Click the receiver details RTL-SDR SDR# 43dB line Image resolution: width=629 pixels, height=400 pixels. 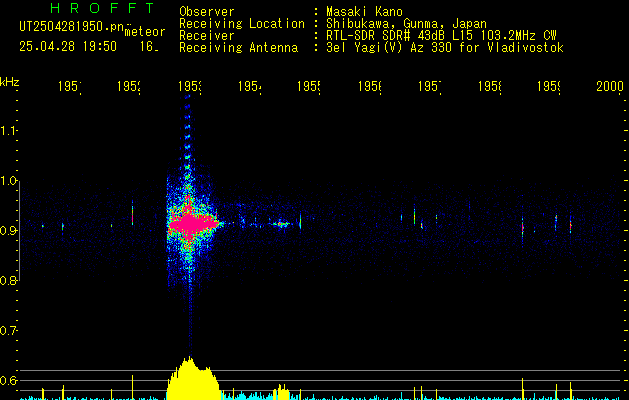pyautogui.click(x=441, y=36)
